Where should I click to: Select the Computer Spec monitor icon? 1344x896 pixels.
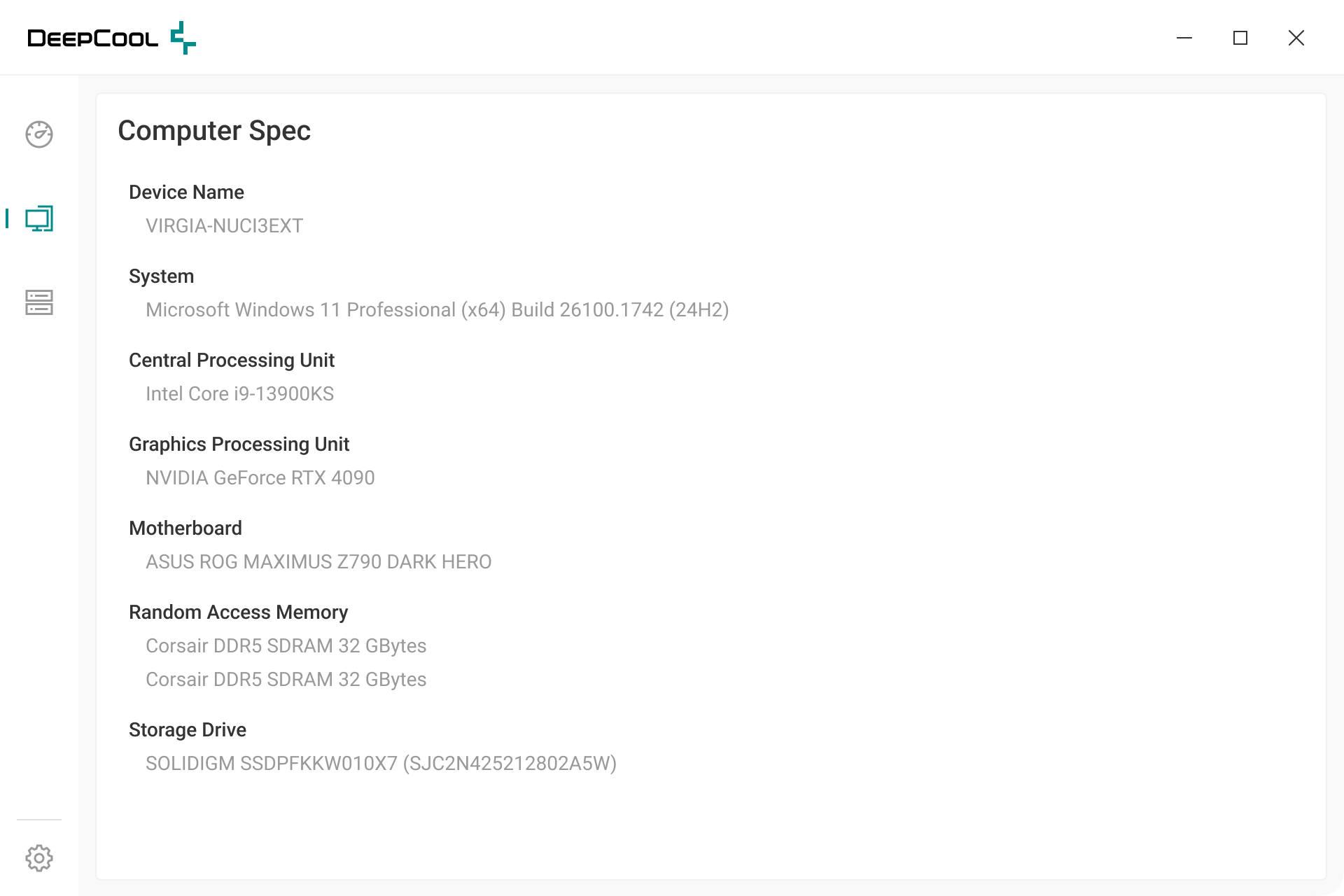[x=39, y=218]
